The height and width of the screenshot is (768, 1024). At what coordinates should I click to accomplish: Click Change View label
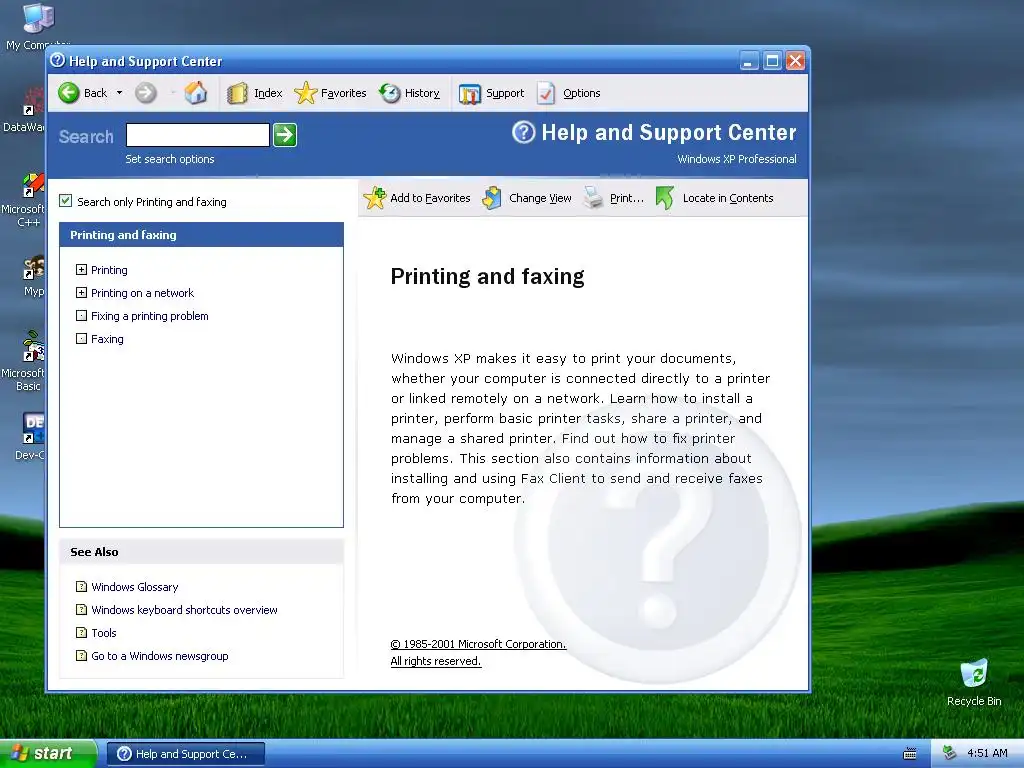tap(540, 198)
